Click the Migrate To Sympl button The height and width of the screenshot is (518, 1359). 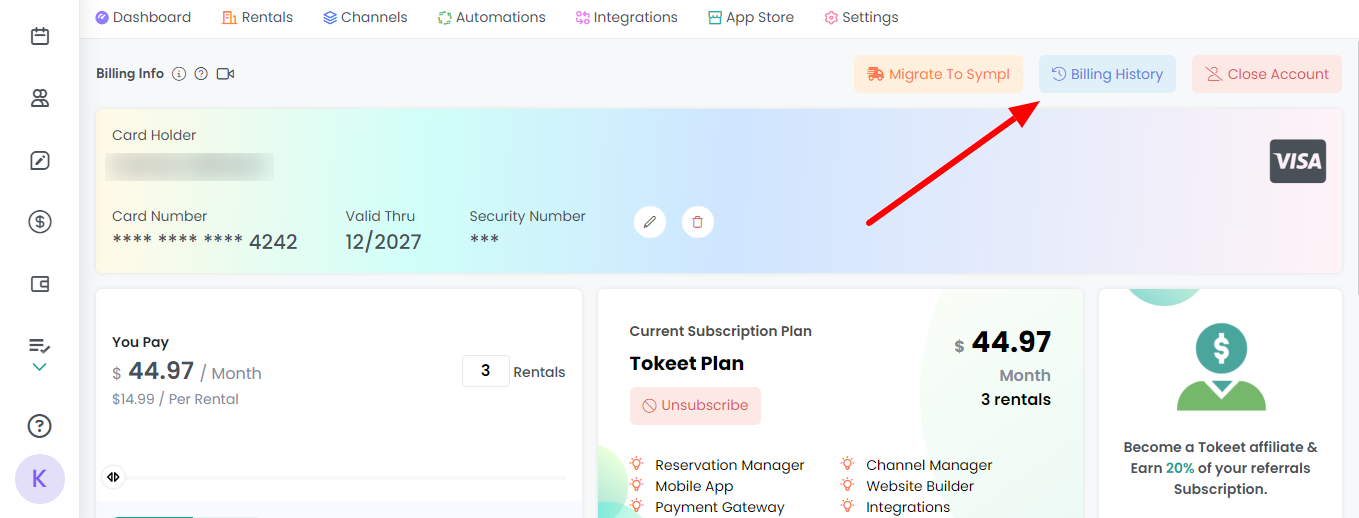[938, 74]
